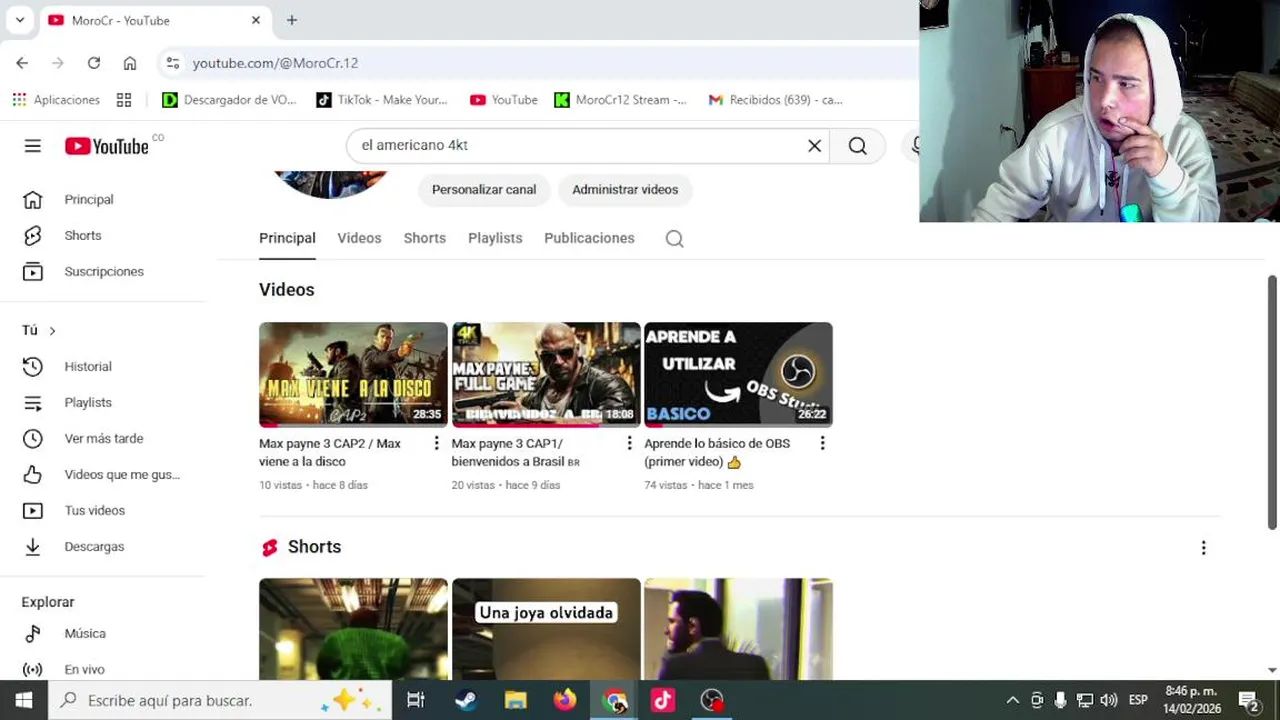Open the Windows notification center

(x=1248, y=700)
